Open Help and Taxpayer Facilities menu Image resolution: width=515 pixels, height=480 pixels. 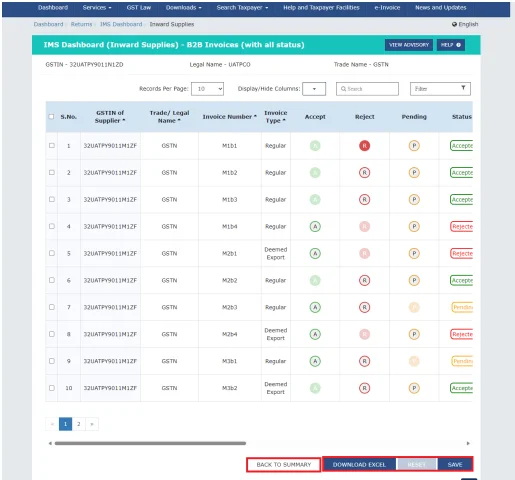click(321, 8)
